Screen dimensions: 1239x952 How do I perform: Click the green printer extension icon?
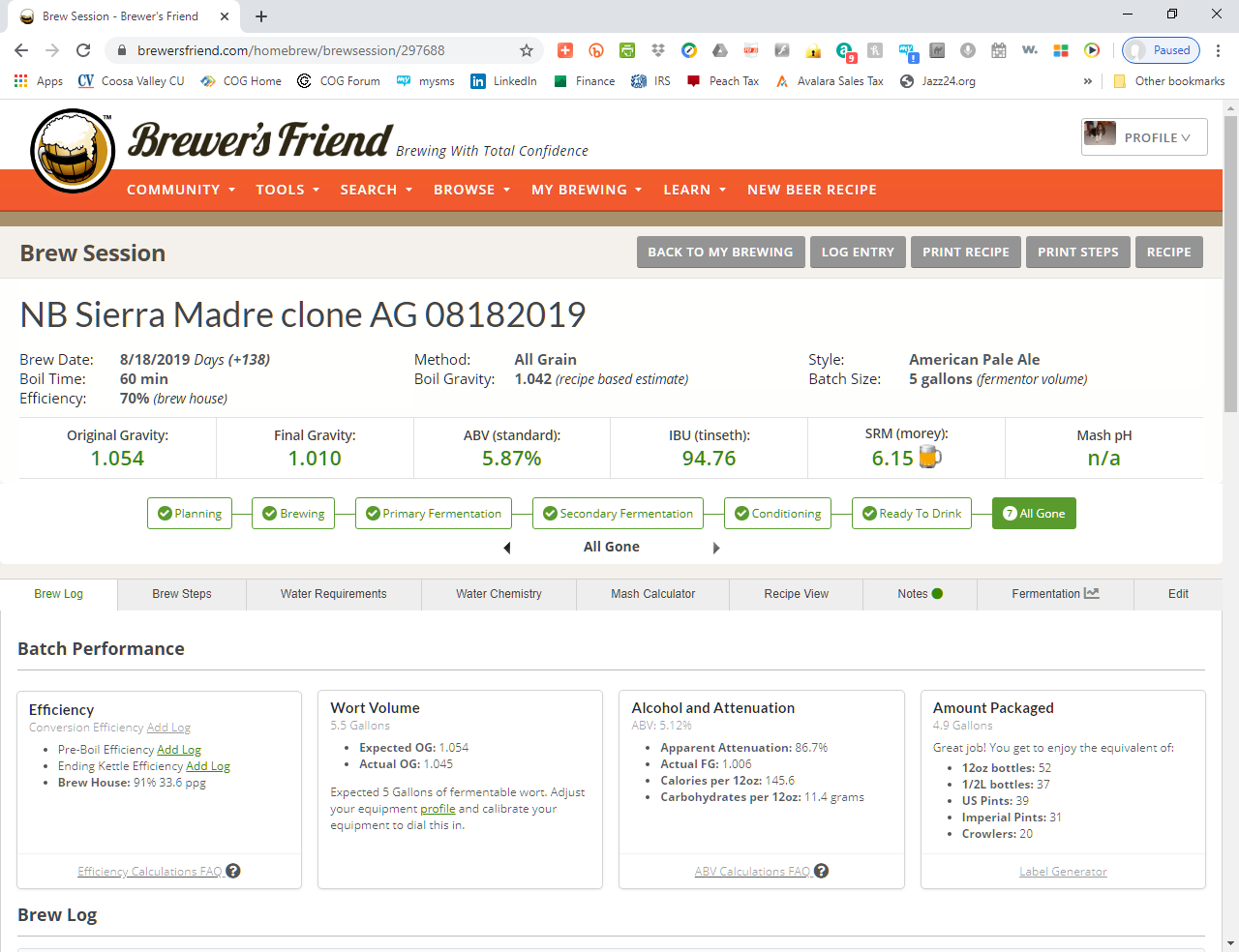pyautogui.click(x=627, y=50)
